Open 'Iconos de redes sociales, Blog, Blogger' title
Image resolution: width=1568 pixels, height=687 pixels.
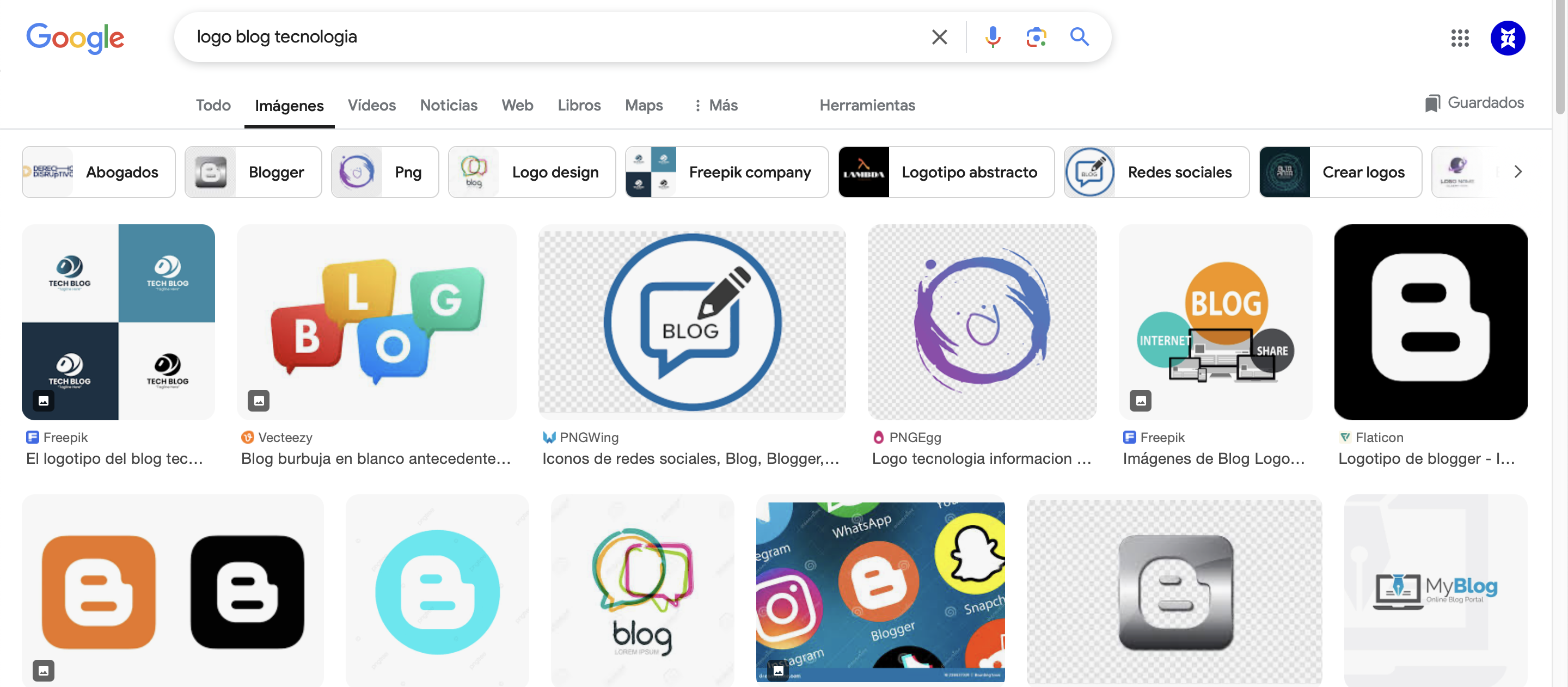pyautogui.click(x=691, y=459)
